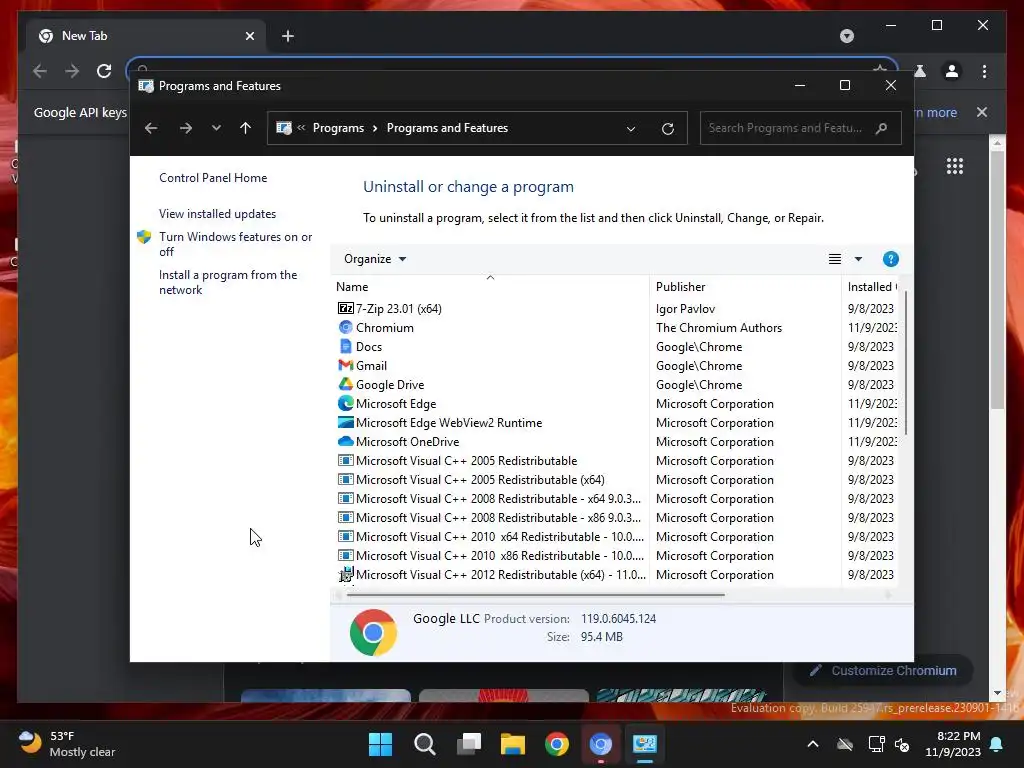Open a new tab in Chromium window
The image size is (1024, 768).
point(288,36)
